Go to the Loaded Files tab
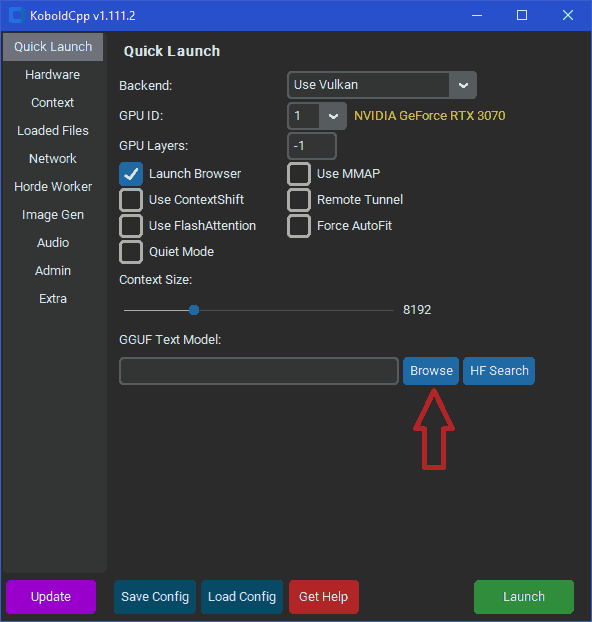The height and width of the screenshot is (622, 592). coord(53,131)
